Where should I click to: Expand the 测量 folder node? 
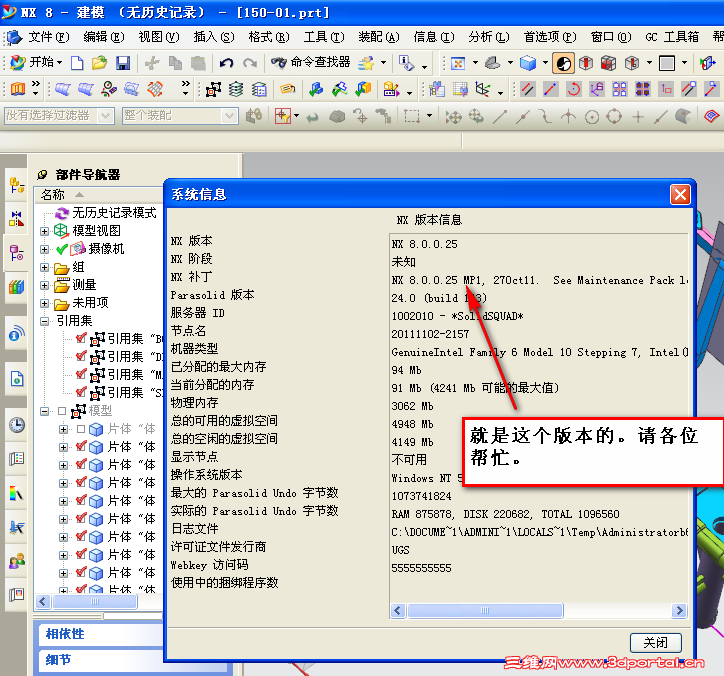coord(44,285)
